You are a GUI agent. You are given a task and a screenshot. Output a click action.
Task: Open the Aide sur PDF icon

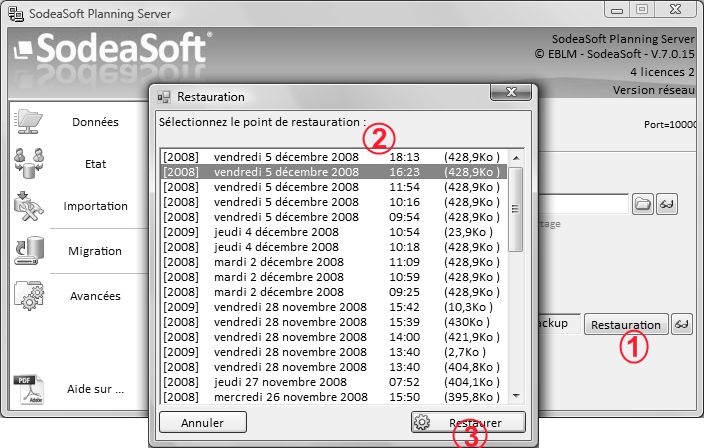(29, 389)
